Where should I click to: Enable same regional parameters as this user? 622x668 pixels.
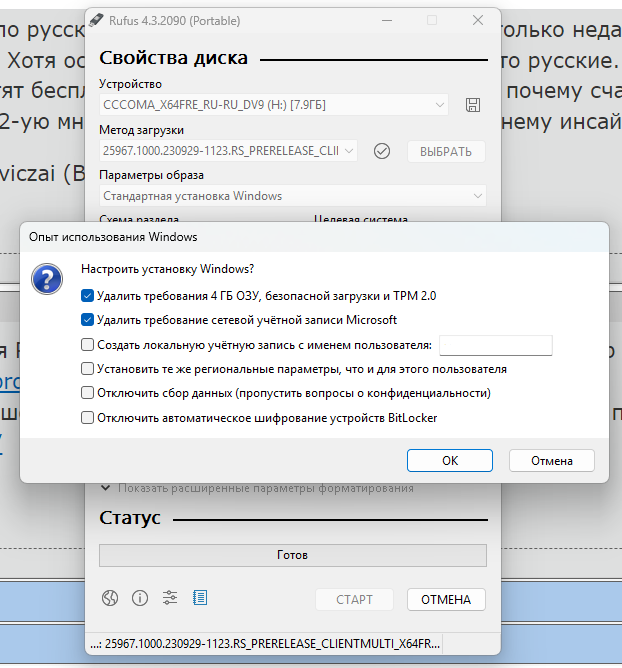87,369
